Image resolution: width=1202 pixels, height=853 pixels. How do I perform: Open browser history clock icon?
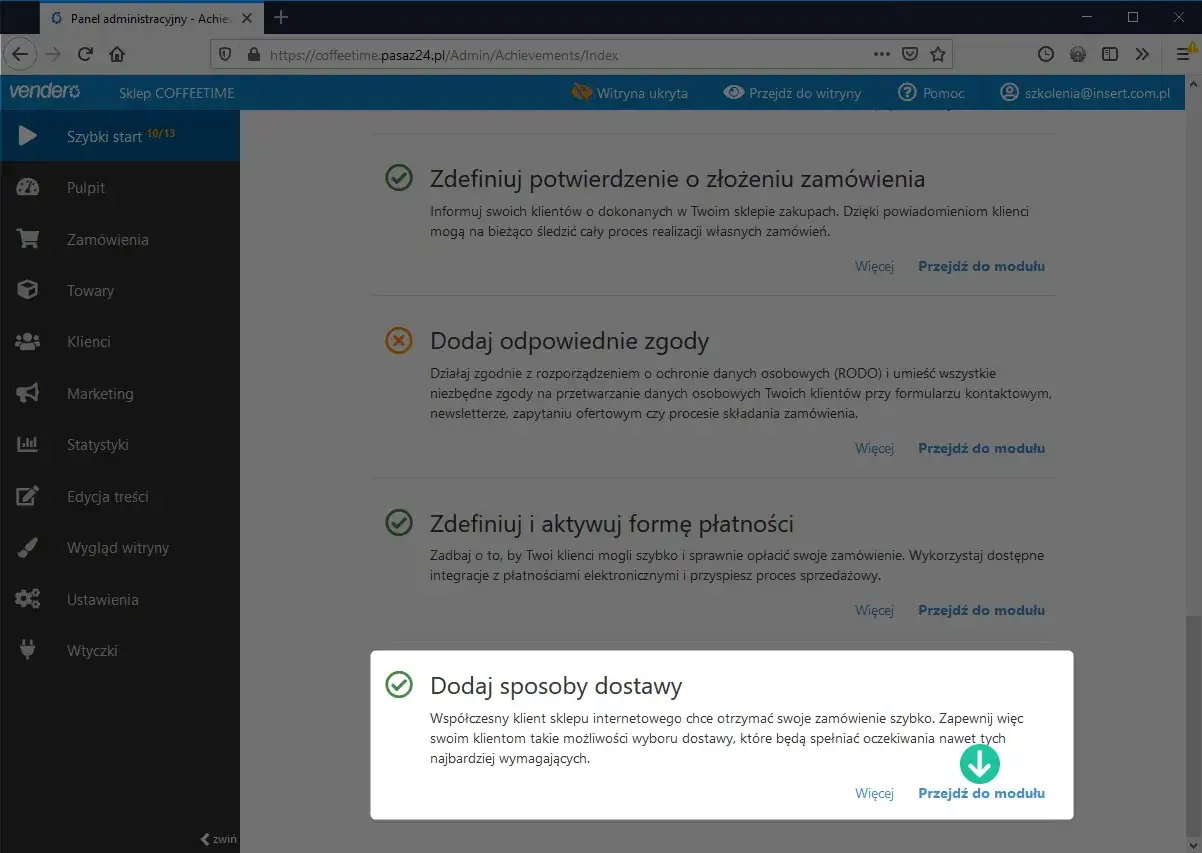click(x=1046, y=54)
